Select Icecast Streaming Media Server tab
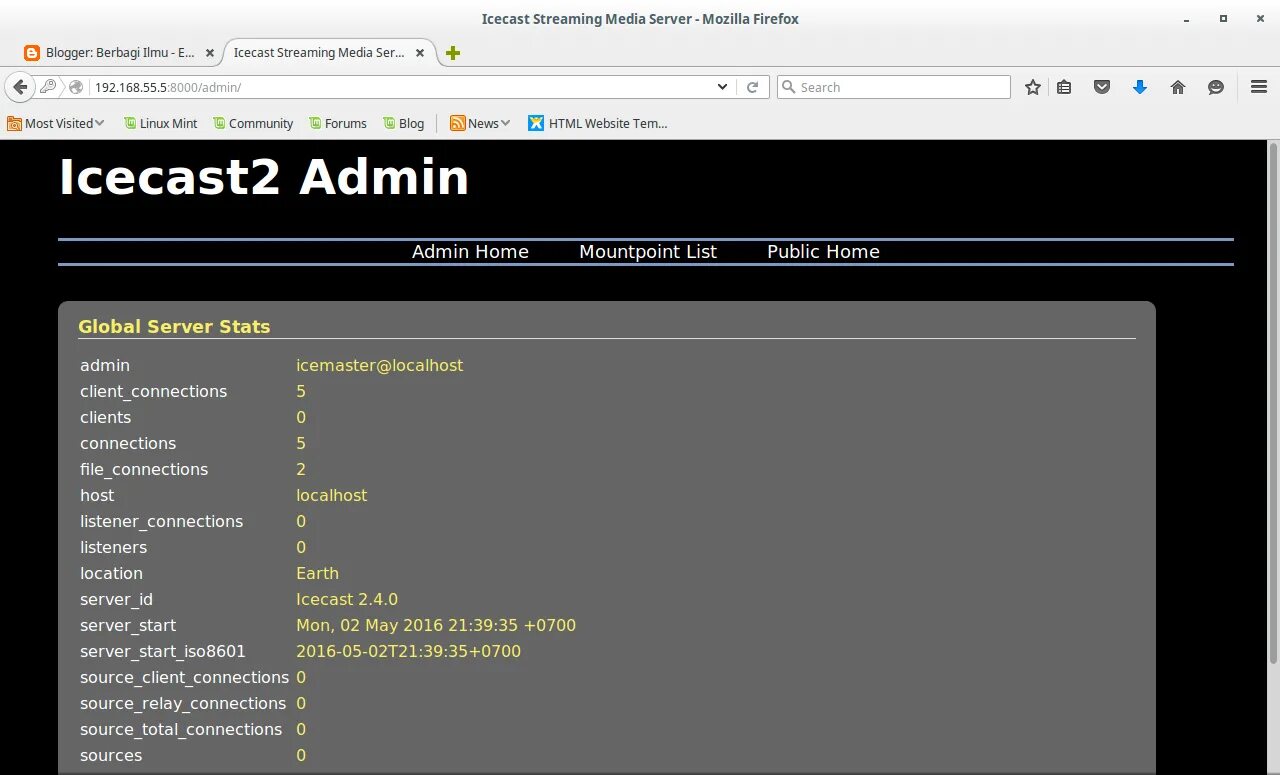Viewport: 1280px width, 775px height. click(x=330, y=53)
